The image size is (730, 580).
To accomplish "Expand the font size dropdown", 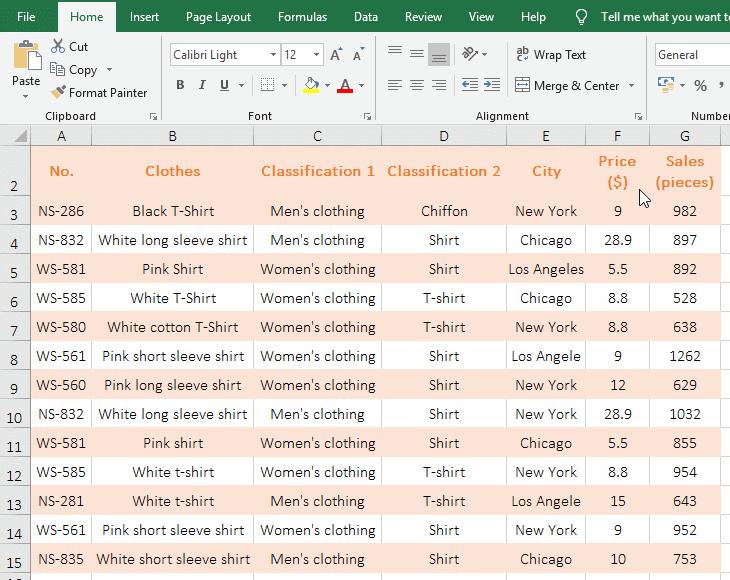I will (317, 55).
